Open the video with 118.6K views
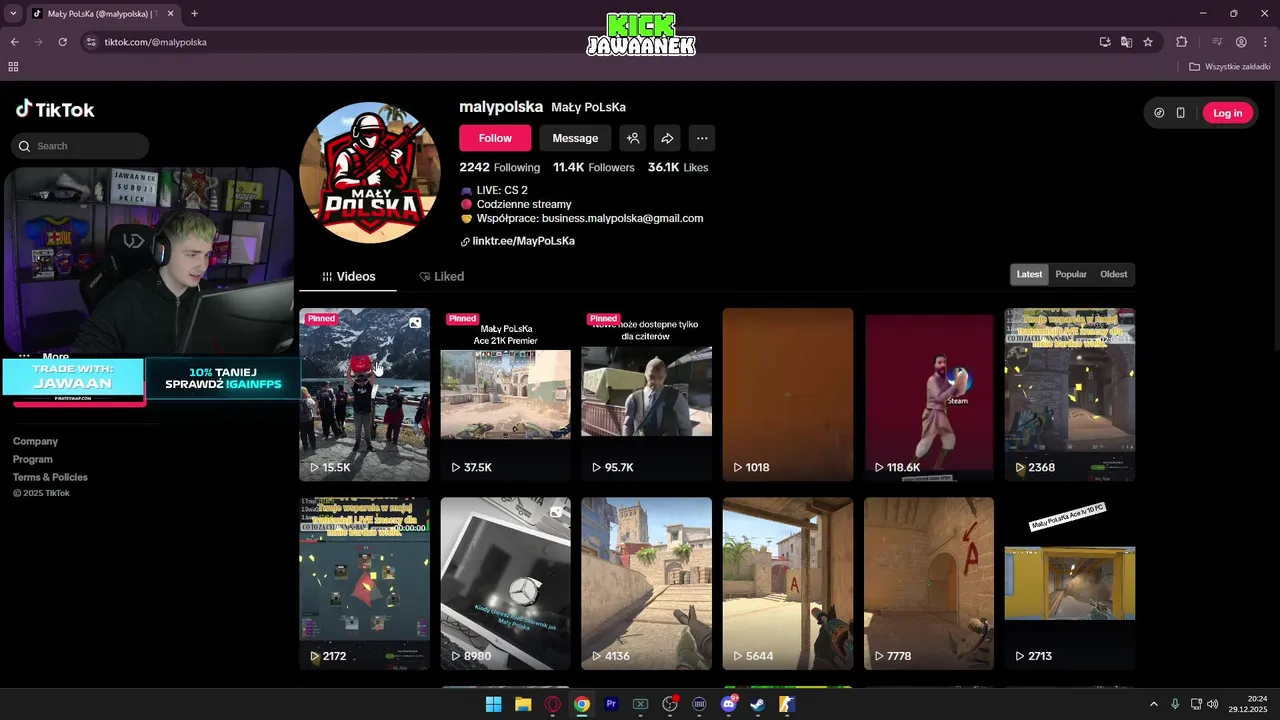Screen dimensions: 1280x720 [x=929, y=394]
